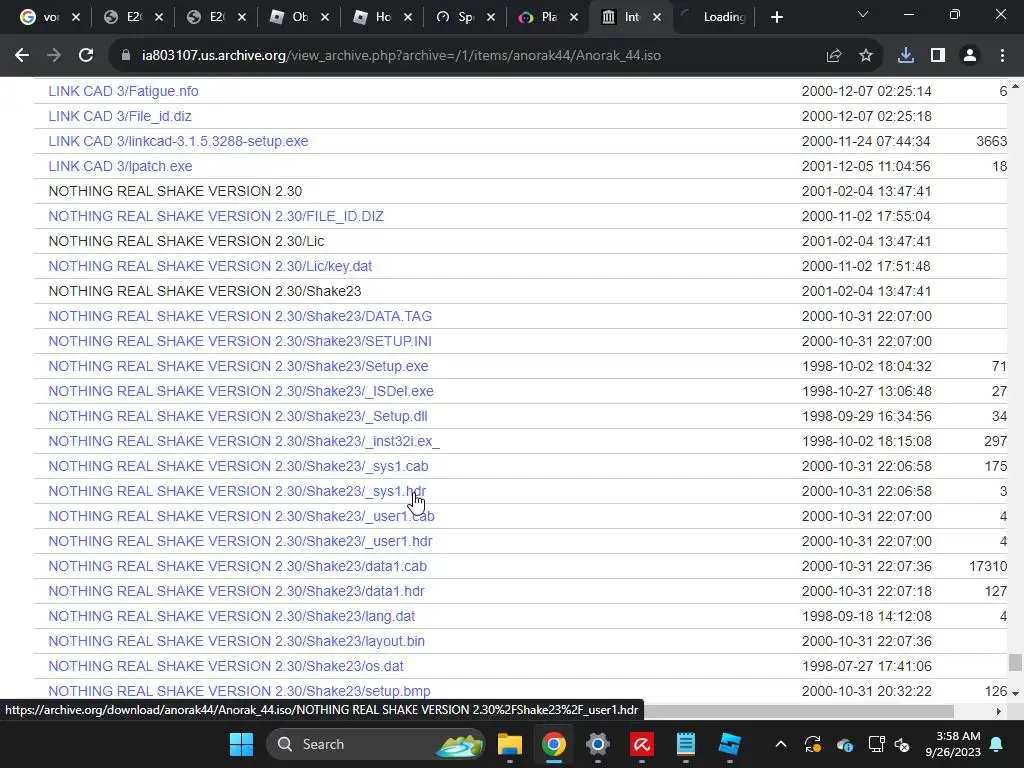Click the taskbar Search box
Viewport: 1024px width, 768px height.
tap(376, 744)
